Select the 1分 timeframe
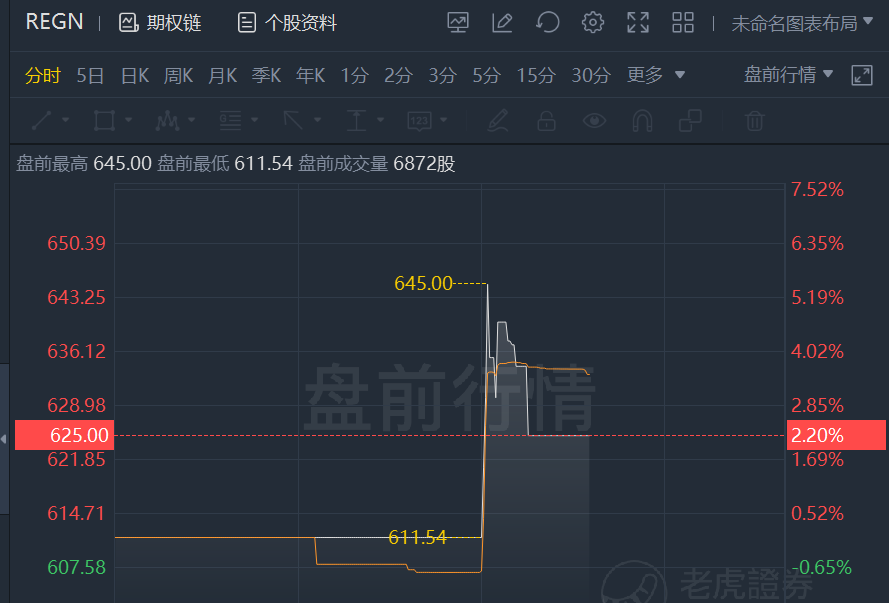The height and width of the screenshot is (603, 889). tap(355, 75)
